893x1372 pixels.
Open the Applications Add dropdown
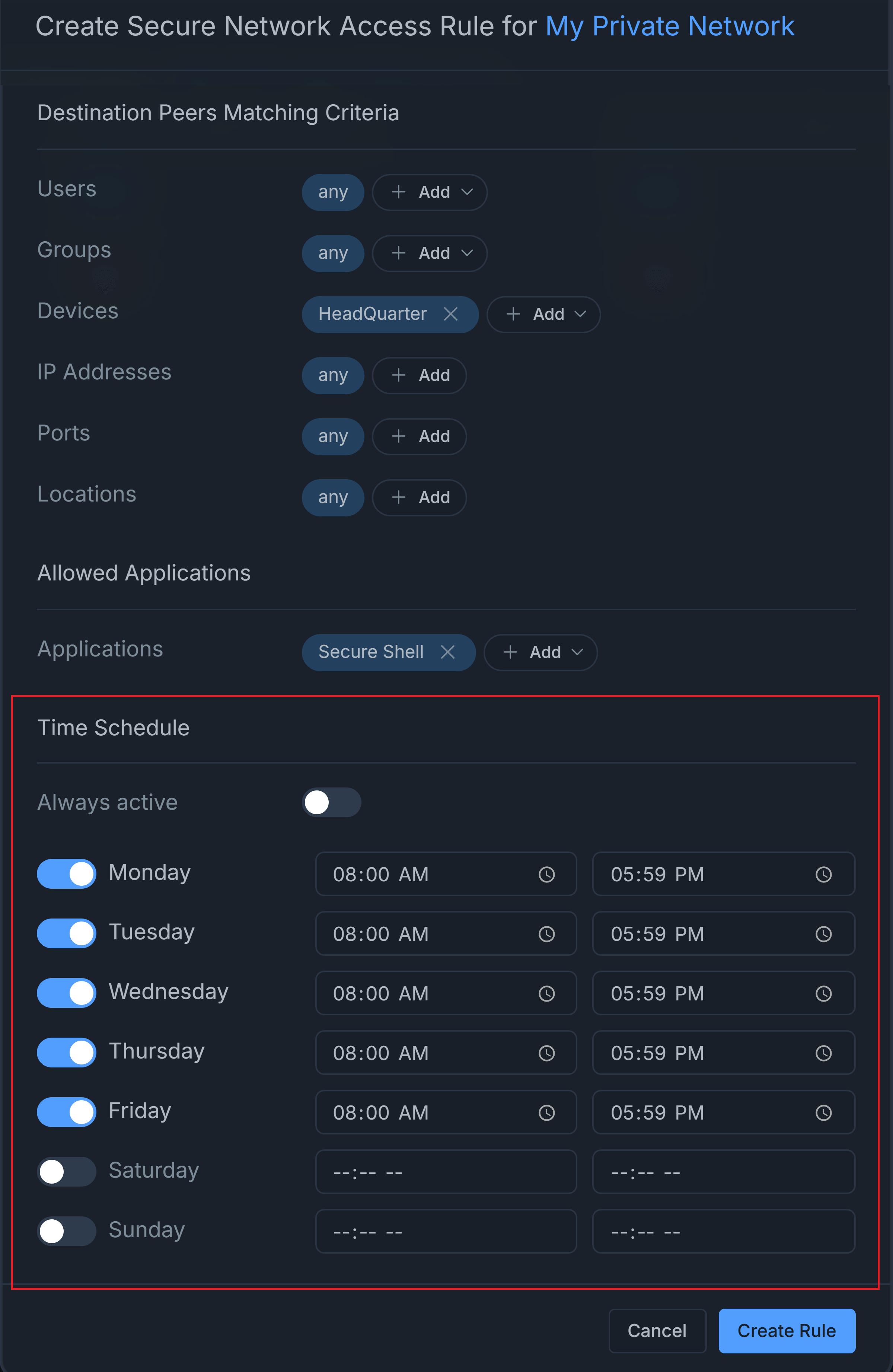540,652
